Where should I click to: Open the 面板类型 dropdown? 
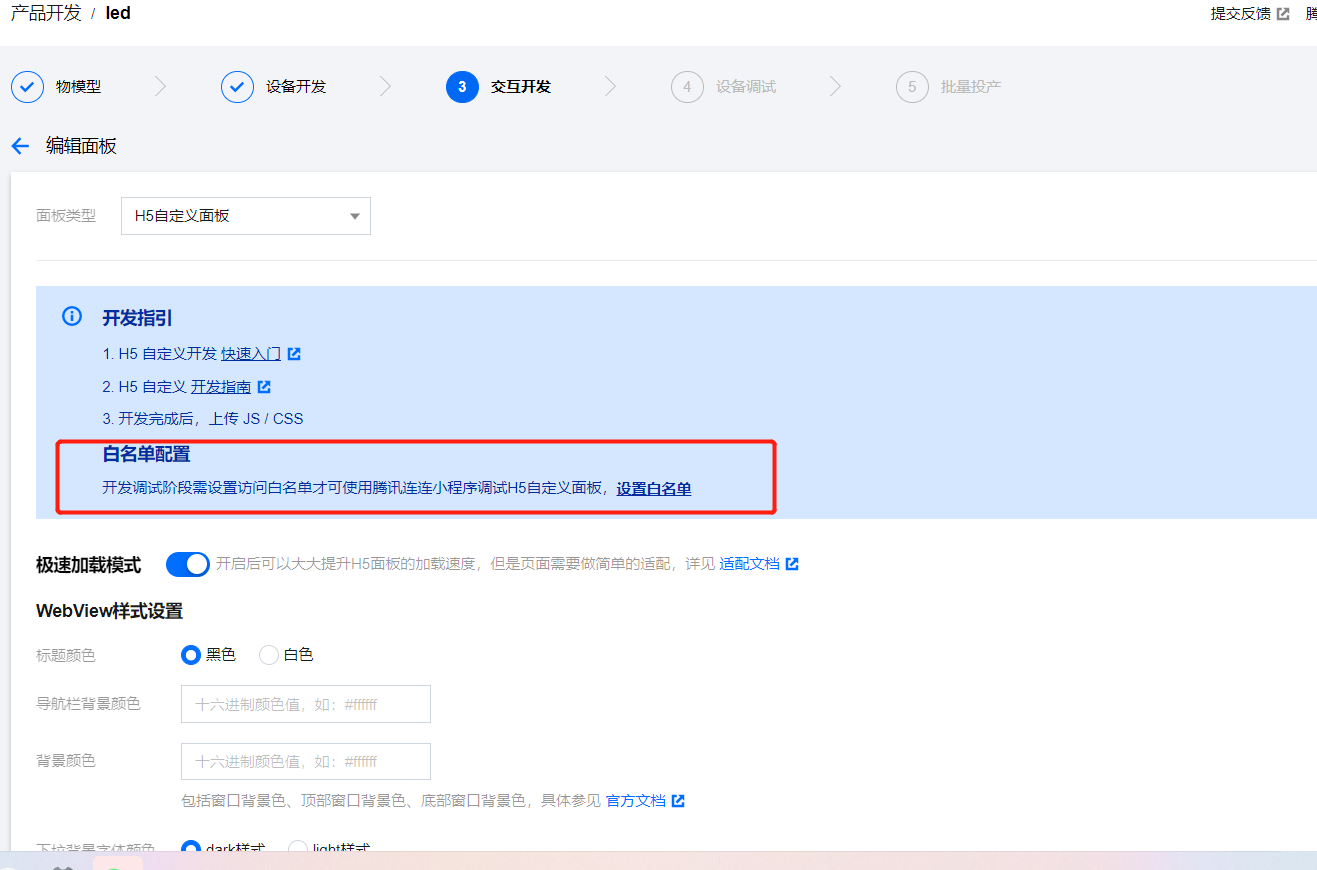(245, 216)
